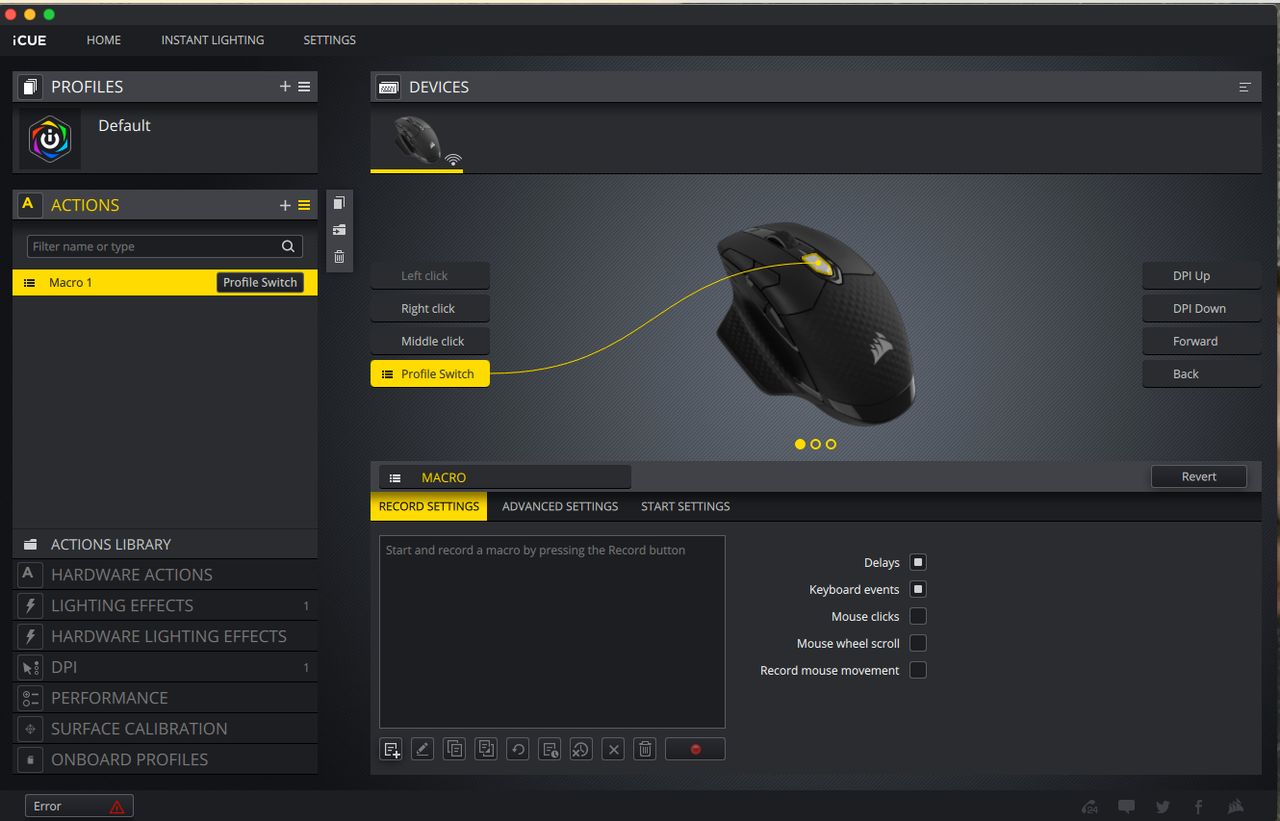Select the Profile Switch button assignment

tap(430, 374)
